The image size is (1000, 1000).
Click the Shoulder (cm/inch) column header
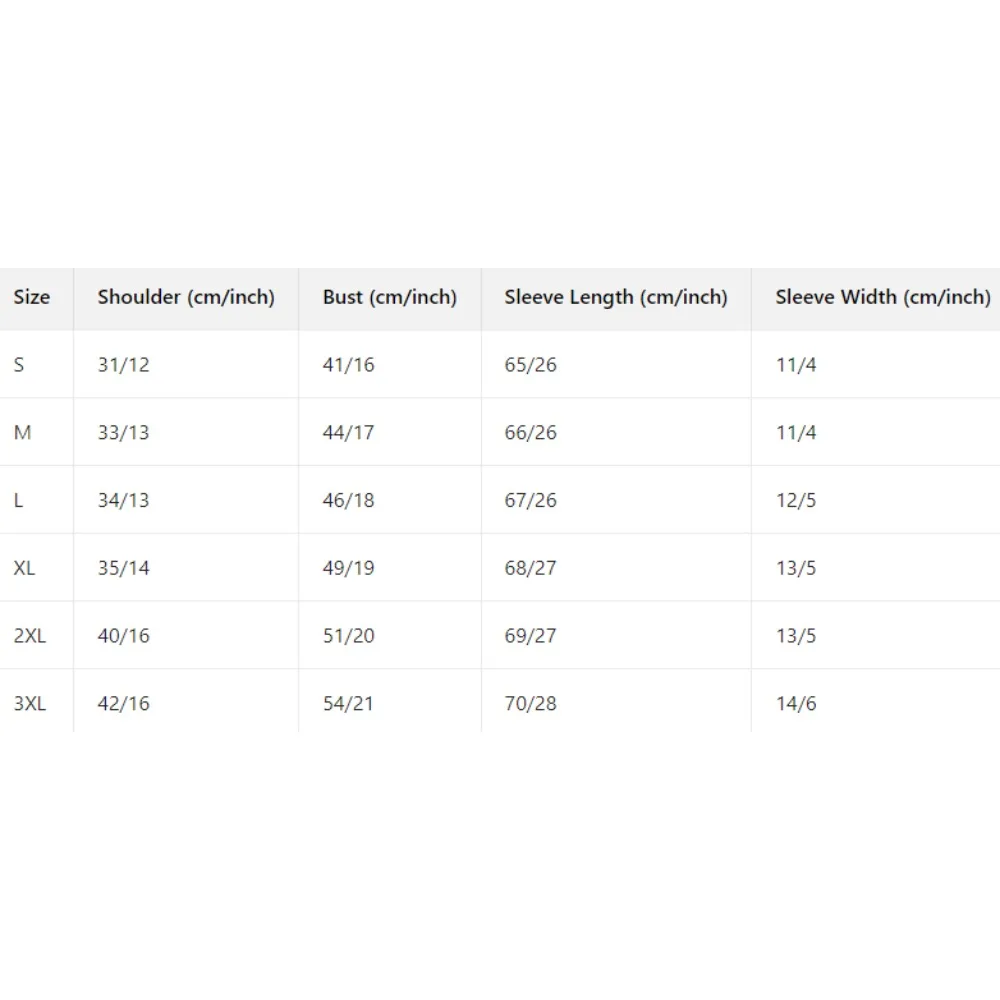(186, 297)
